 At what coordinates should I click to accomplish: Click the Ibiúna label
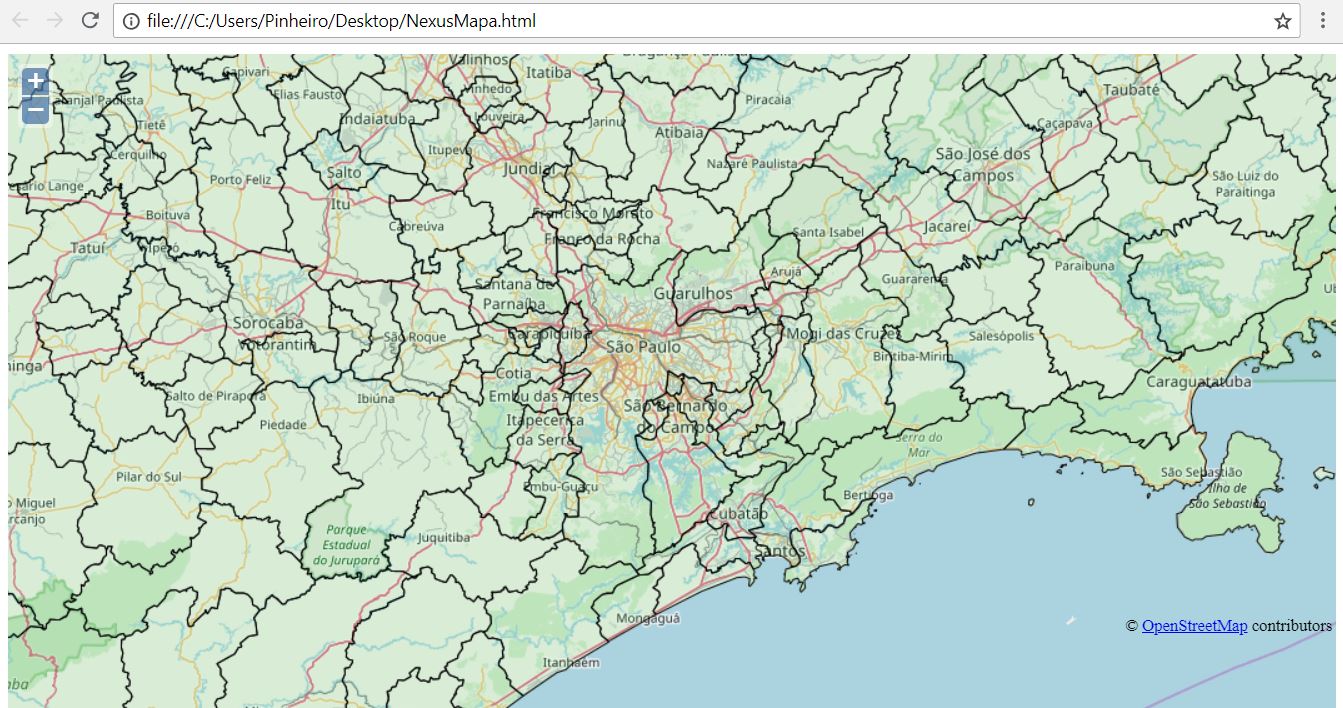(376, 398)
